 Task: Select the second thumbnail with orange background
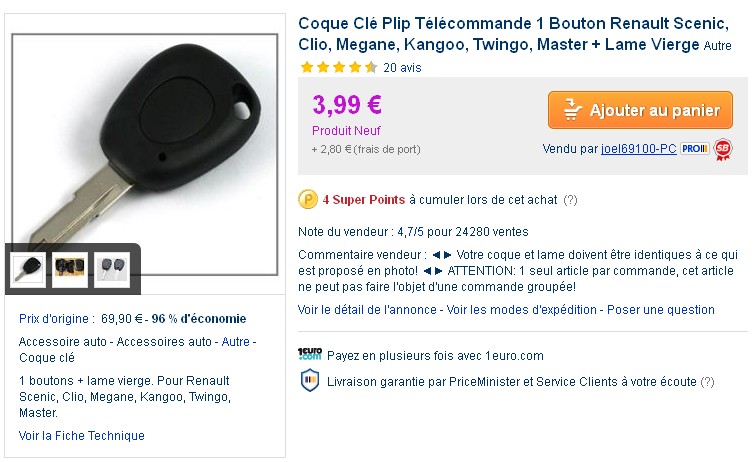[x=70, y=269]
